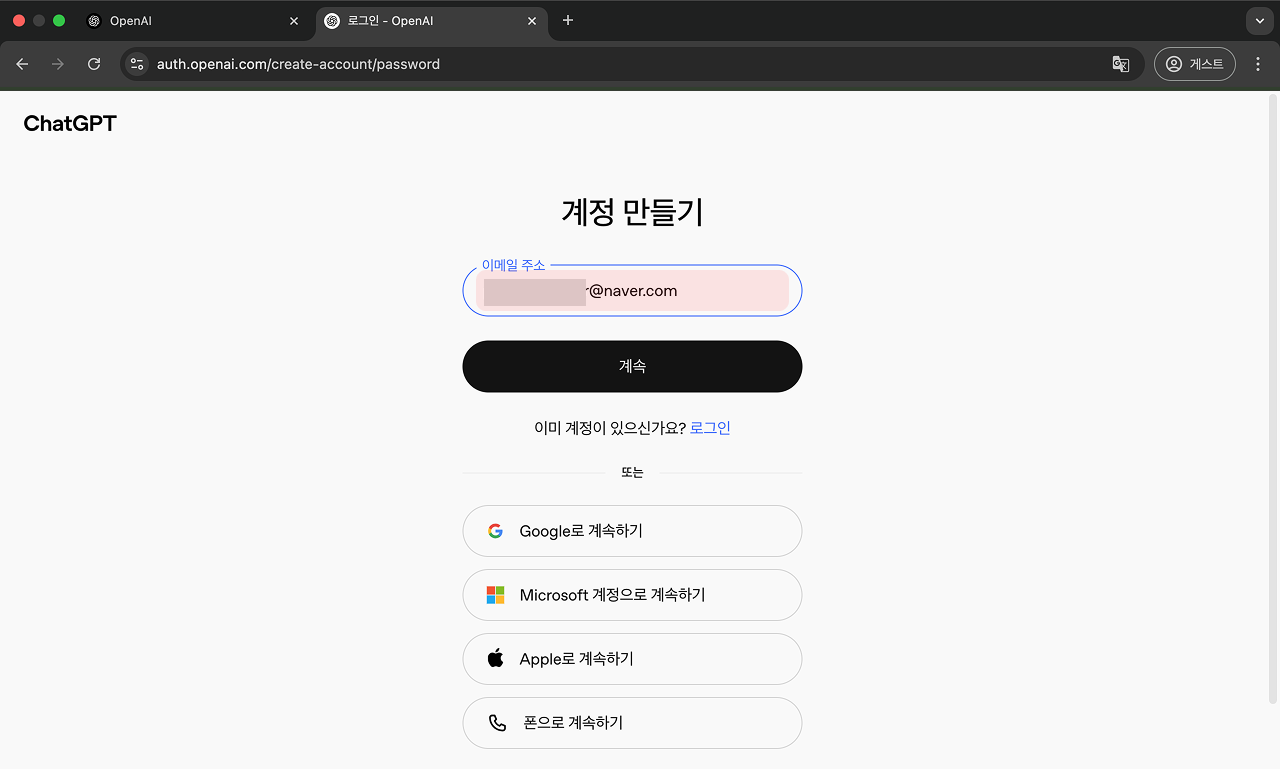Image resolution: width=1280 pixels, height=769 pixels.
Task: Choose 폰으로 계속하기 button
Action: click(x=632, y=723)
